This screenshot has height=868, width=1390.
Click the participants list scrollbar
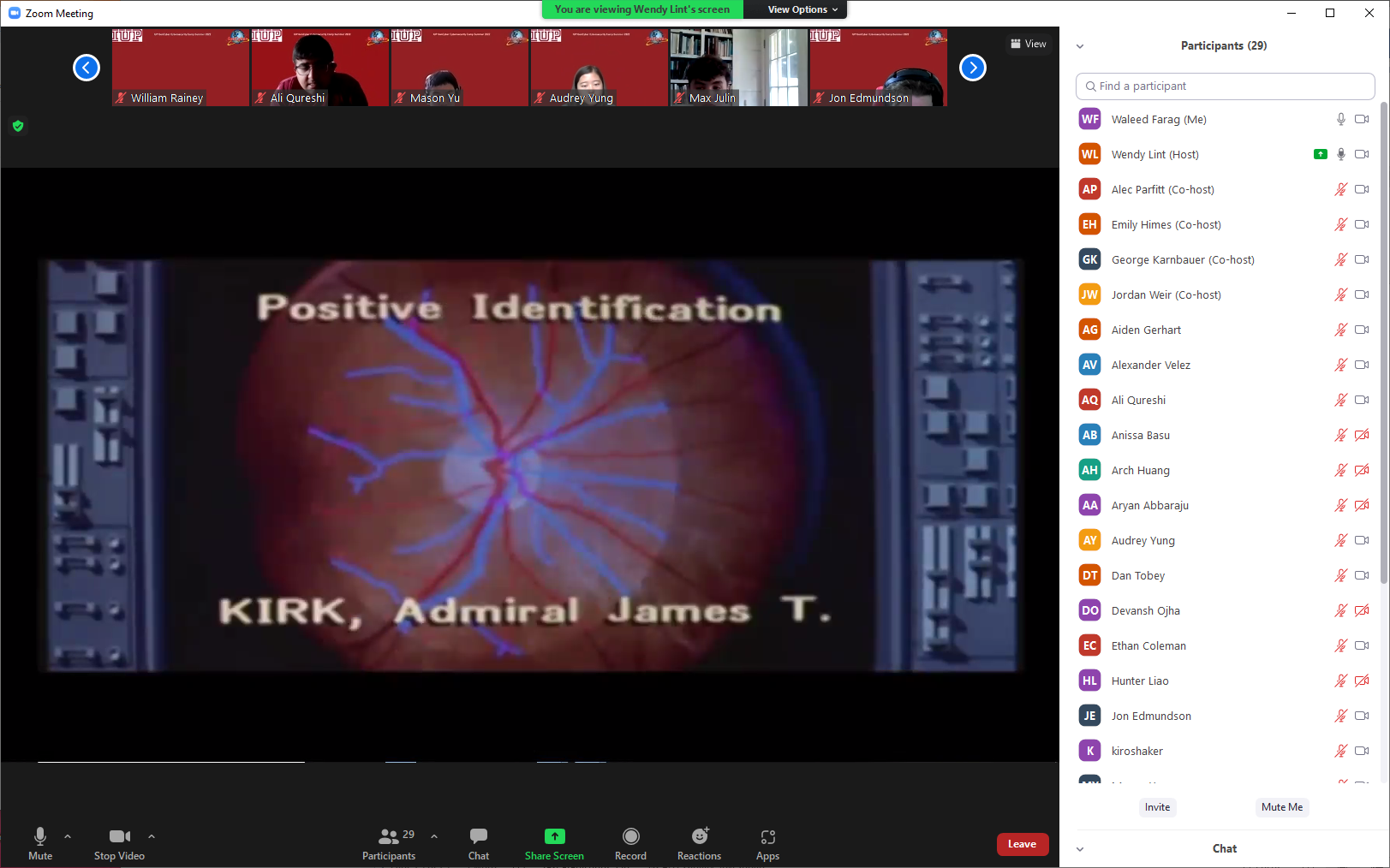point(1384,342)
